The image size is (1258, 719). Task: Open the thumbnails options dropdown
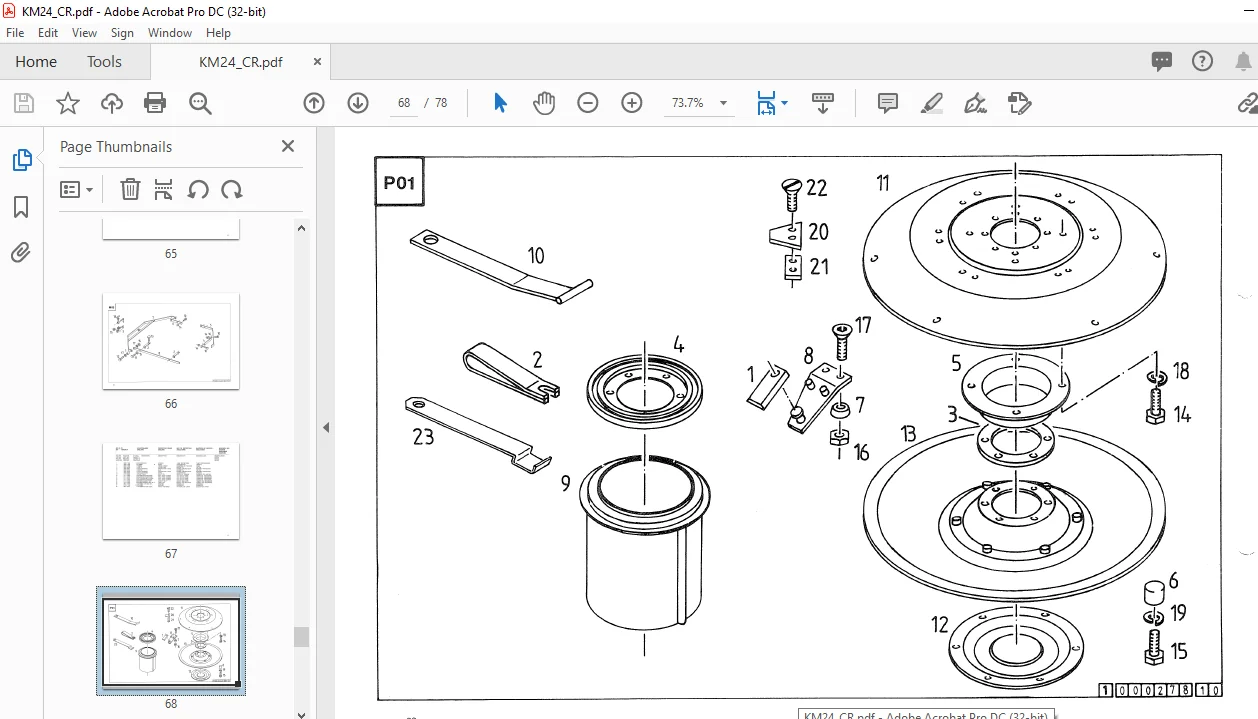point(77,189)
